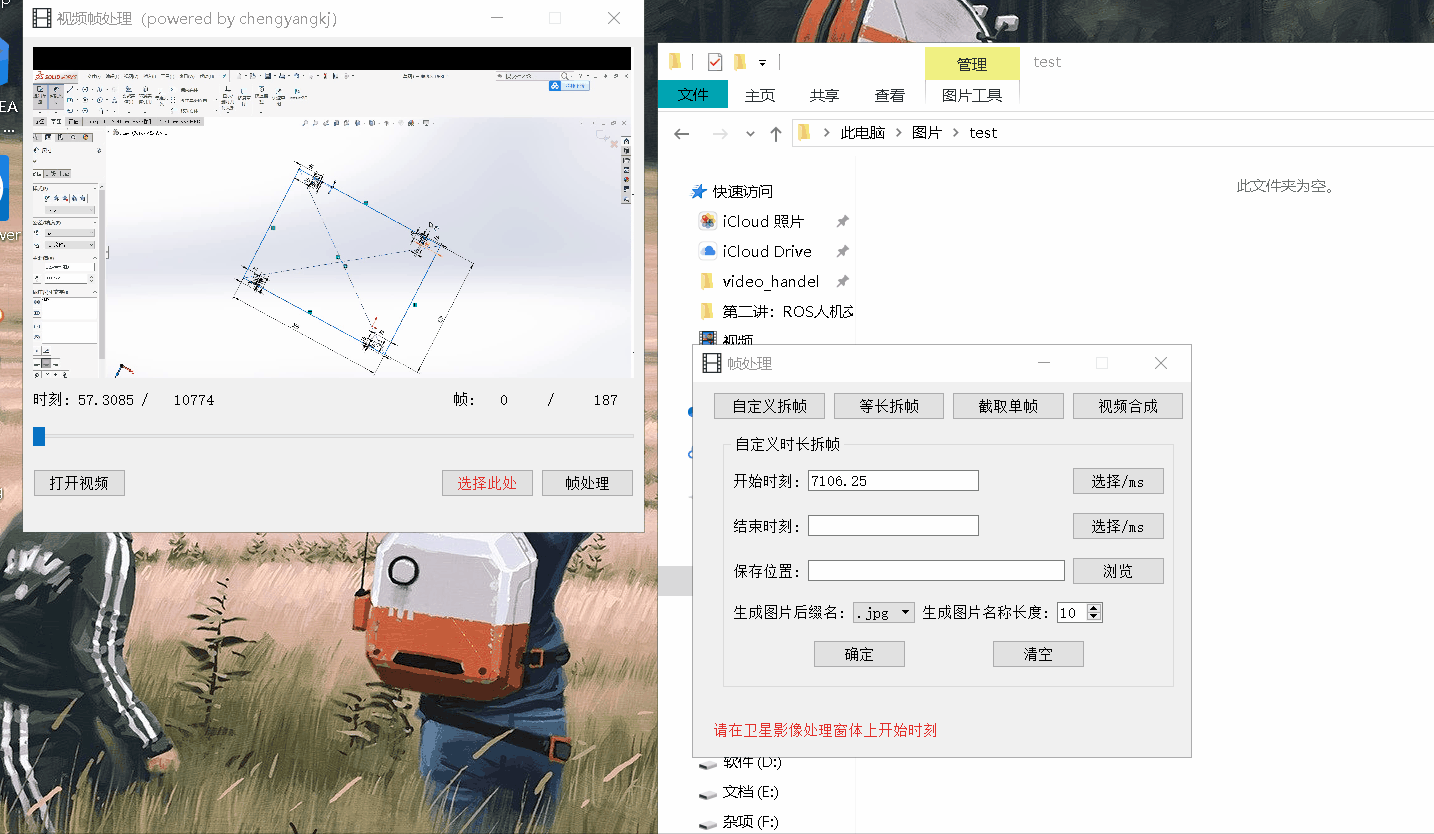Open the 文件 menu in Explorer

pos(693,95)
